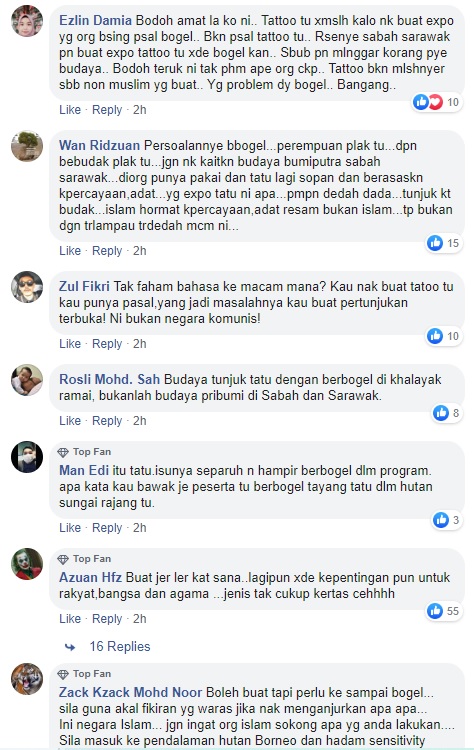
Task: Show the 55 reactions on Azuan Hfz's comment
Action: pos(444,610)
